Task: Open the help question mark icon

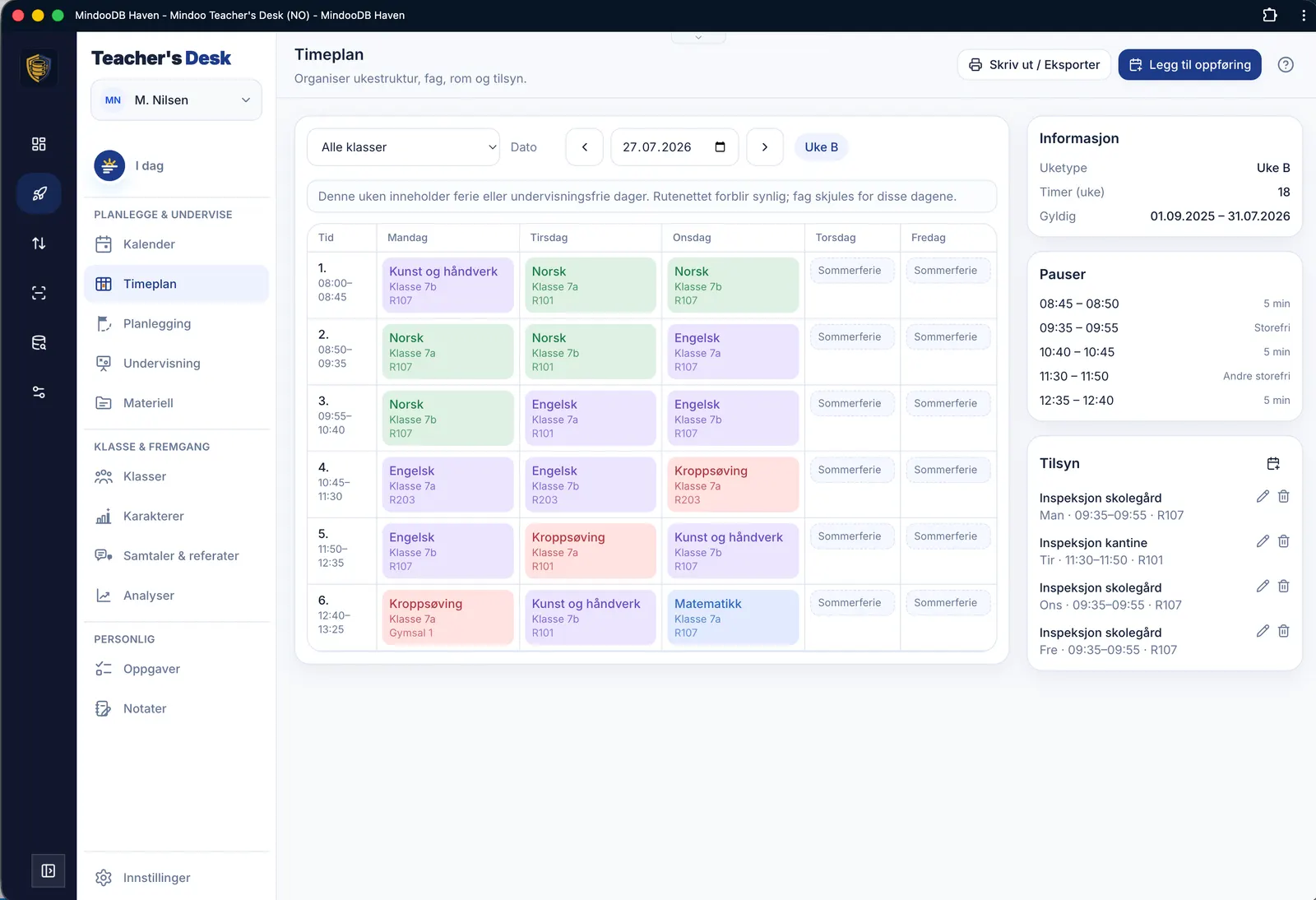Action: point(1286,65)
